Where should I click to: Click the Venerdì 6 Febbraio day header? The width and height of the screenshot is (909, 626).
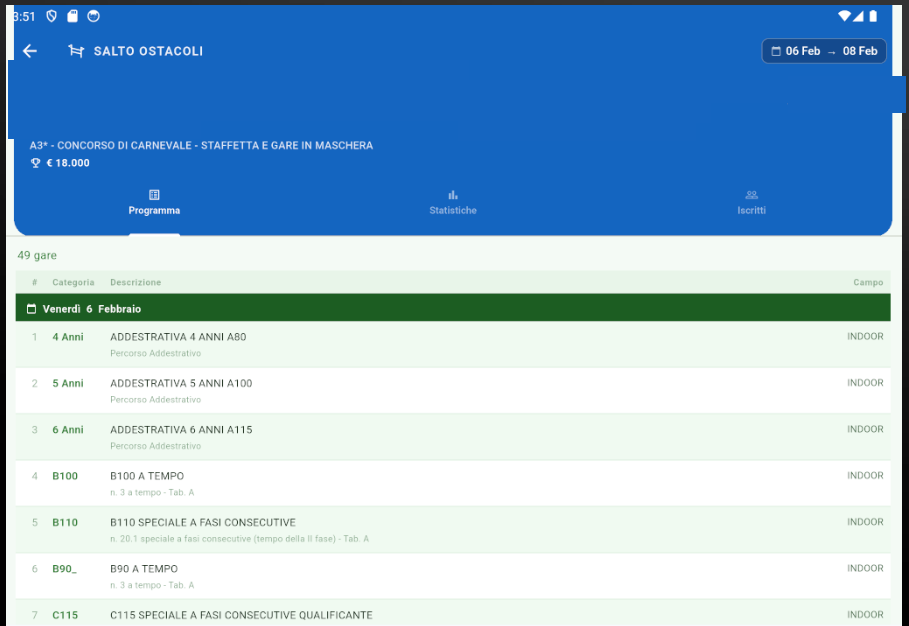(453, 308)
